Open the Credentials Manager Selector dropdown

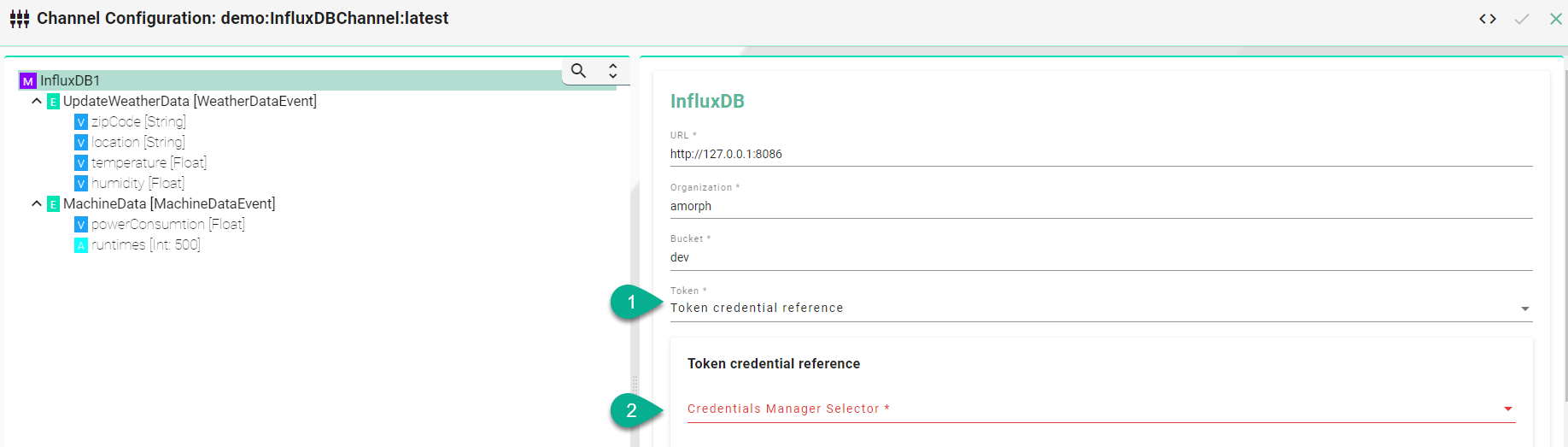[1101, 409]
